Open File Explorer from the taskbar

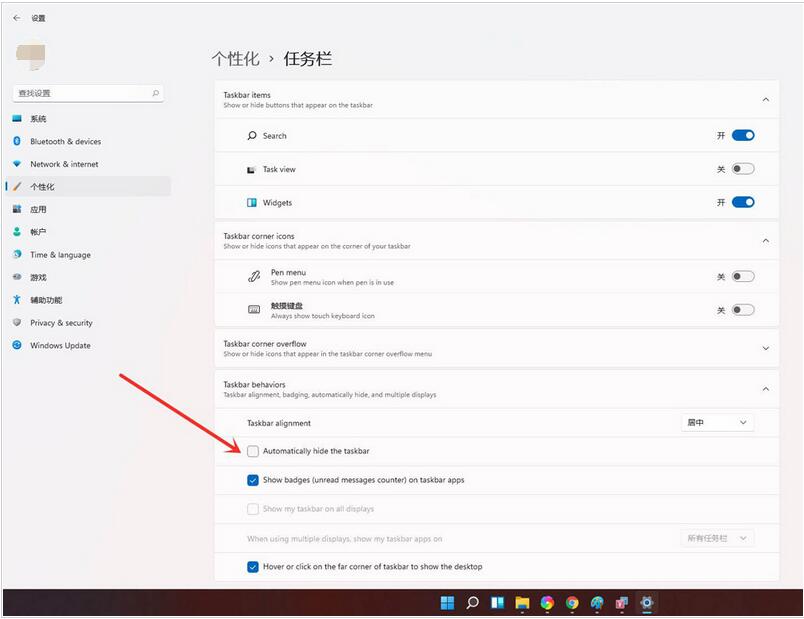coord(522,603)
